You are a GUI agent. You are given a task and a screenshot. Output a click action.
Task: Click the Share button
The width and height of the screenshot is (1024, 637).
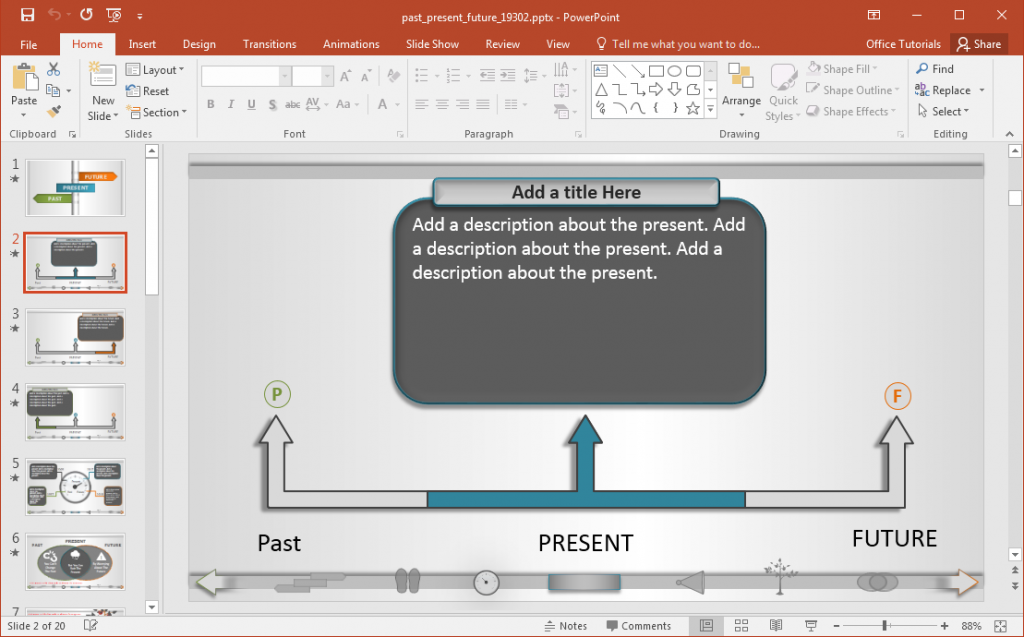(x=979, y=44)
